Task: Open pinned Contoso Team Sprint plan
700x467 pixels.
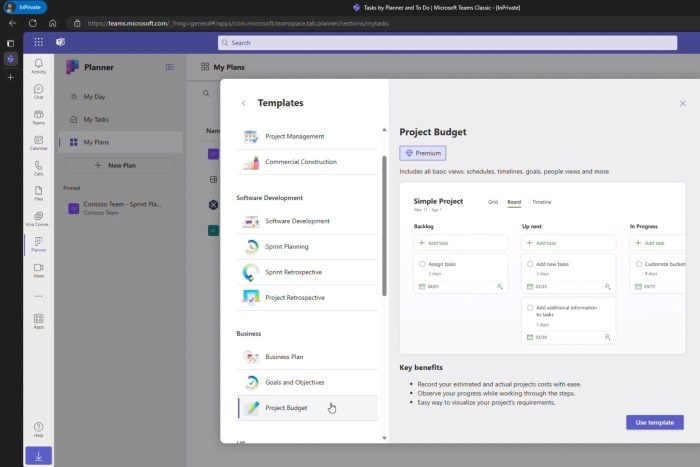Action: pyautogui.click(x=120, y=208)
